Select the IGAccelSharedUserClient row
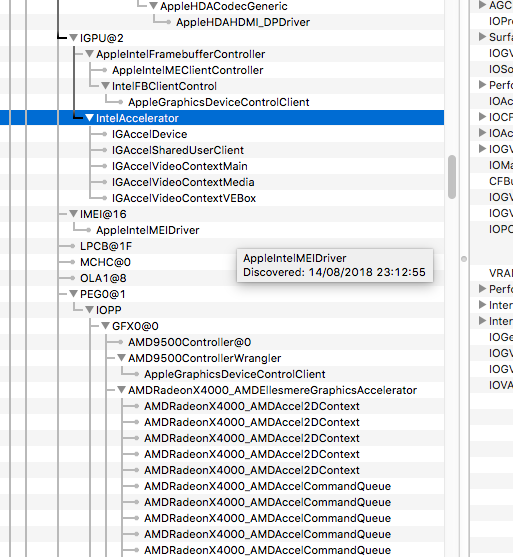The width and height of the screenshot is (513, 557). point(178,150)
